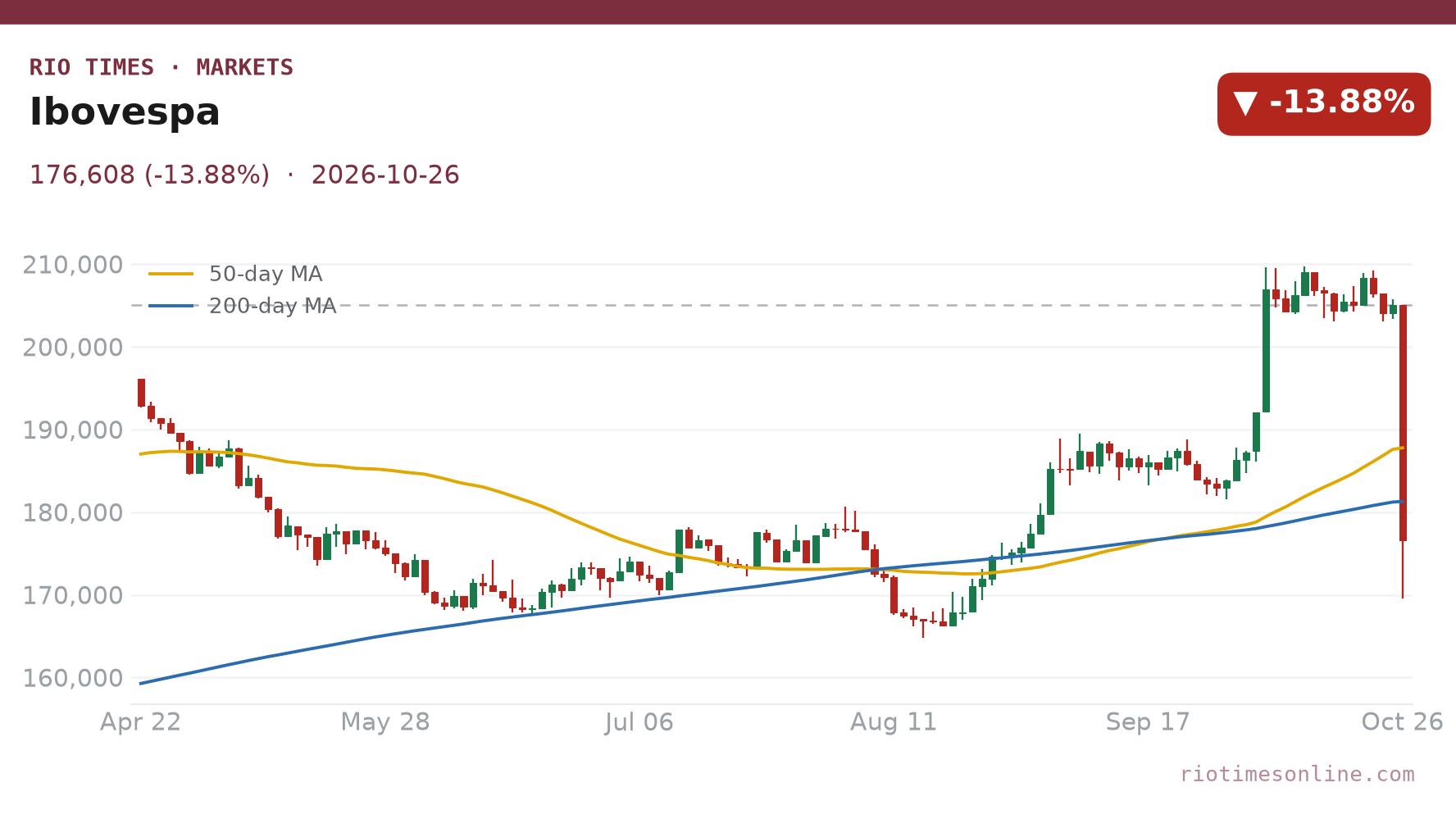The image size is (1456, 819).
Task: Click the 180,000 y-axis label
Action: (73, 513)
